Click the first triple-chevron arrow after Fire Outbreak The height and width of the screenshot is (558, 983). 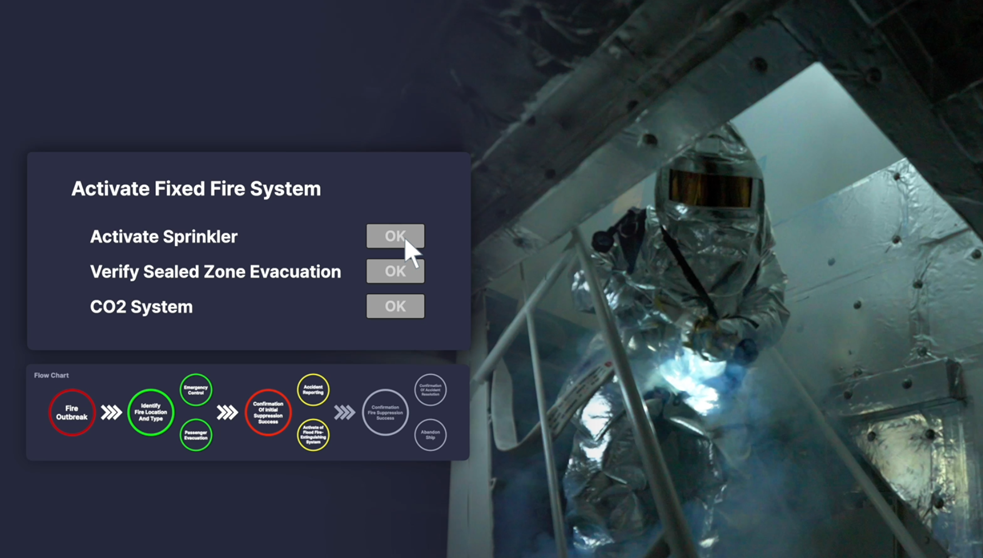tap(111, 412)
